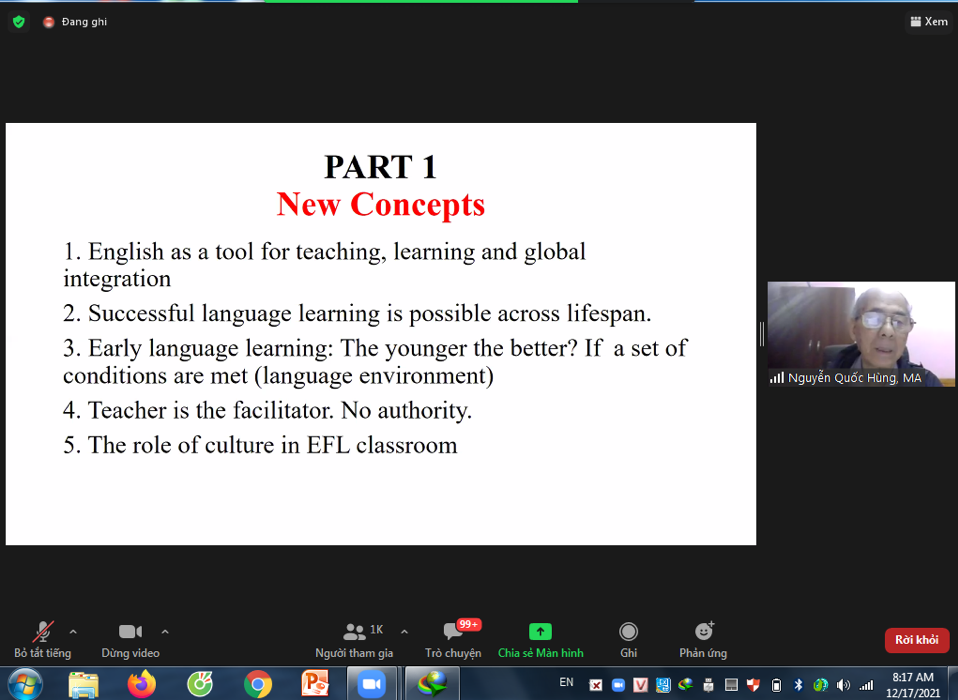Click the Windows Start button
Image resolution: width=958 pixels, height=700 pixels.
pos(23,684)
